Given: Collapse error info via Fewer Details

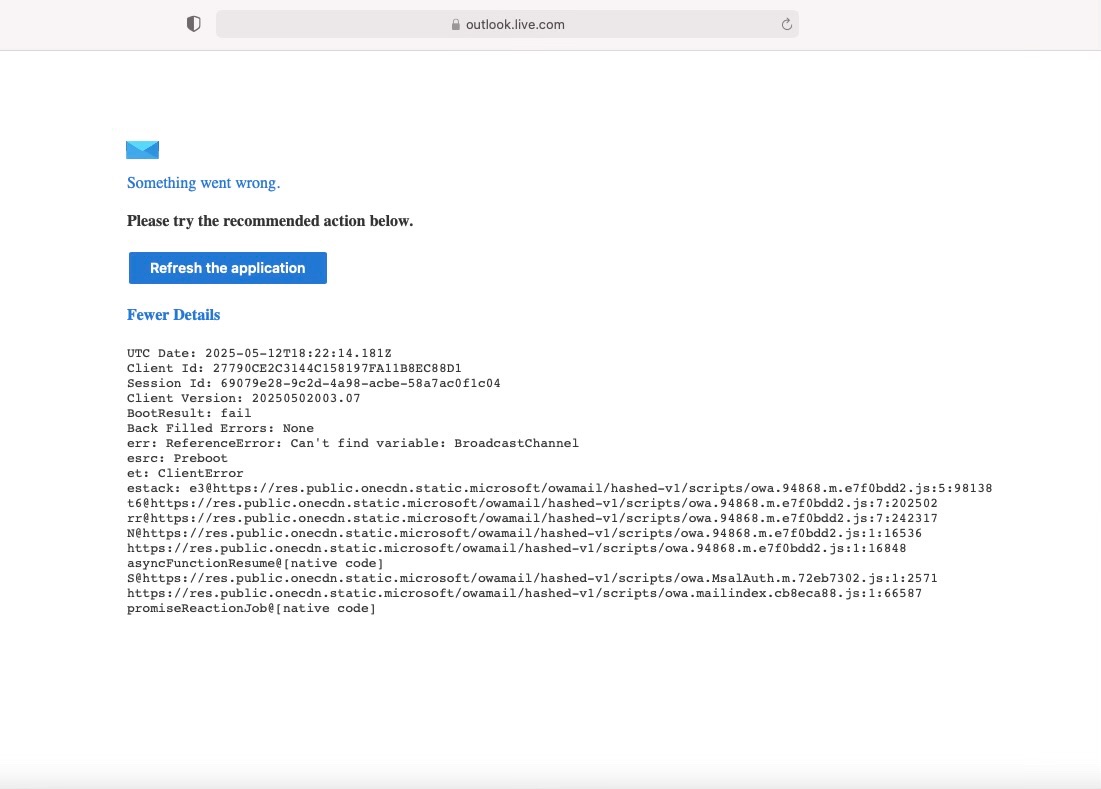Looking at the screenshot, I should [x=173, y=314].
